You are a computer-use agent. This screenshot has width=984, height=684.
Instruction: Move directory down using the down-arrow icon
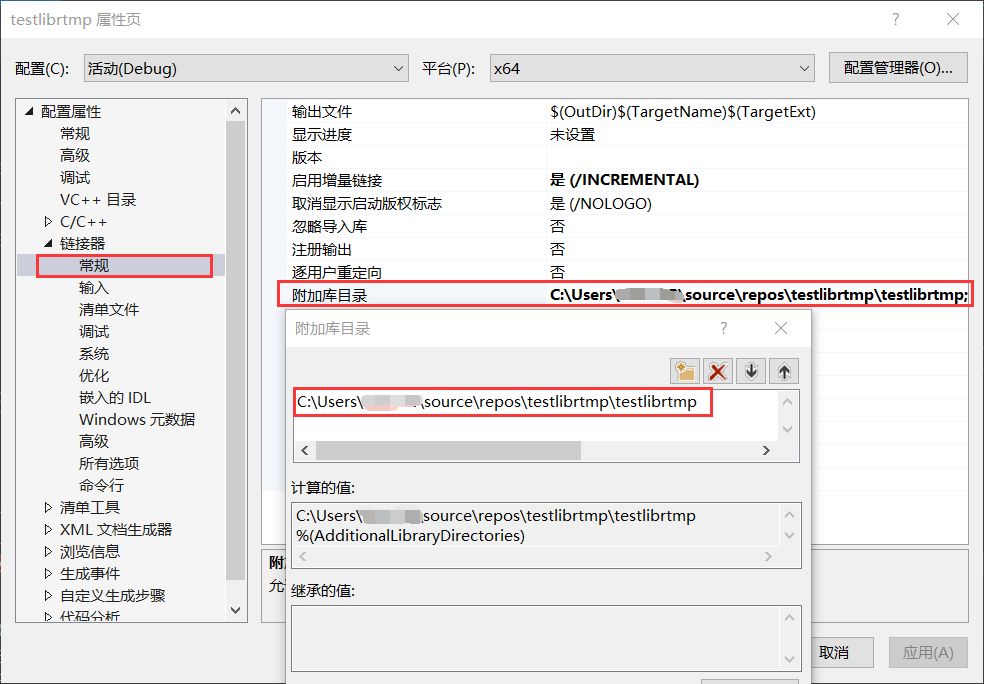pos(750,371)
